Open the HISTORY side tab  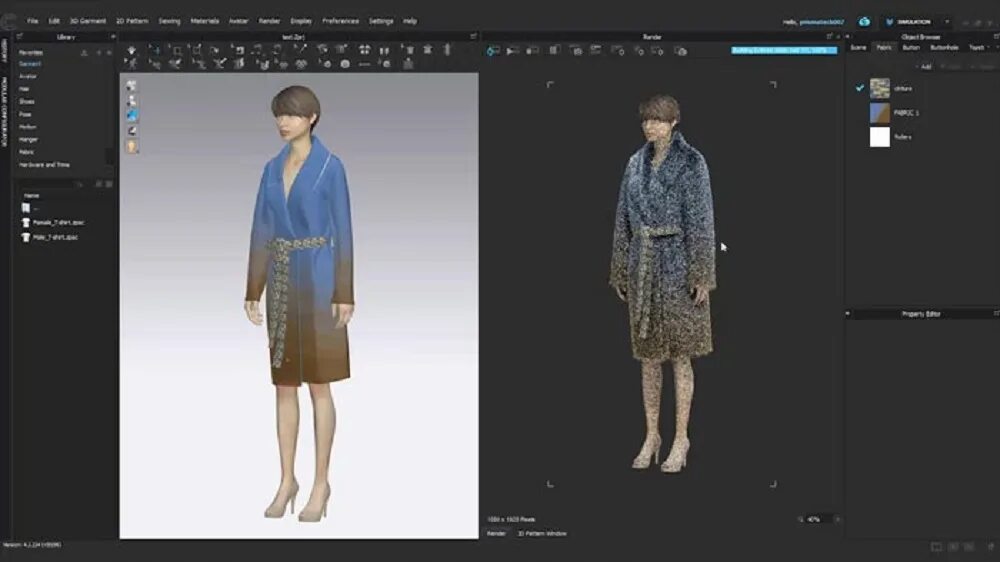click(x=4, y=51)
